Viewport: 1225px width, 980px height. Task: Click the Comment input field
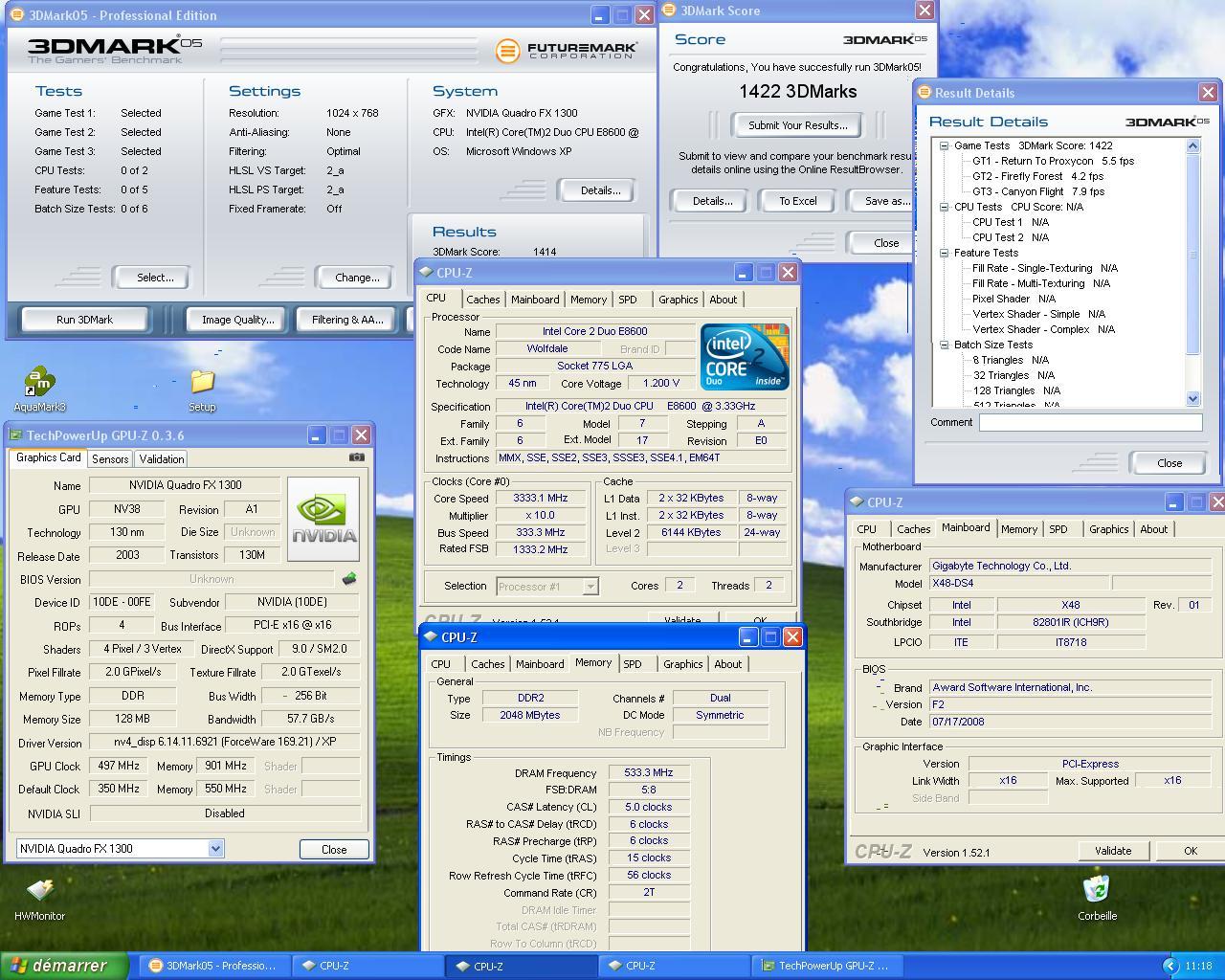click(1090, 422)
